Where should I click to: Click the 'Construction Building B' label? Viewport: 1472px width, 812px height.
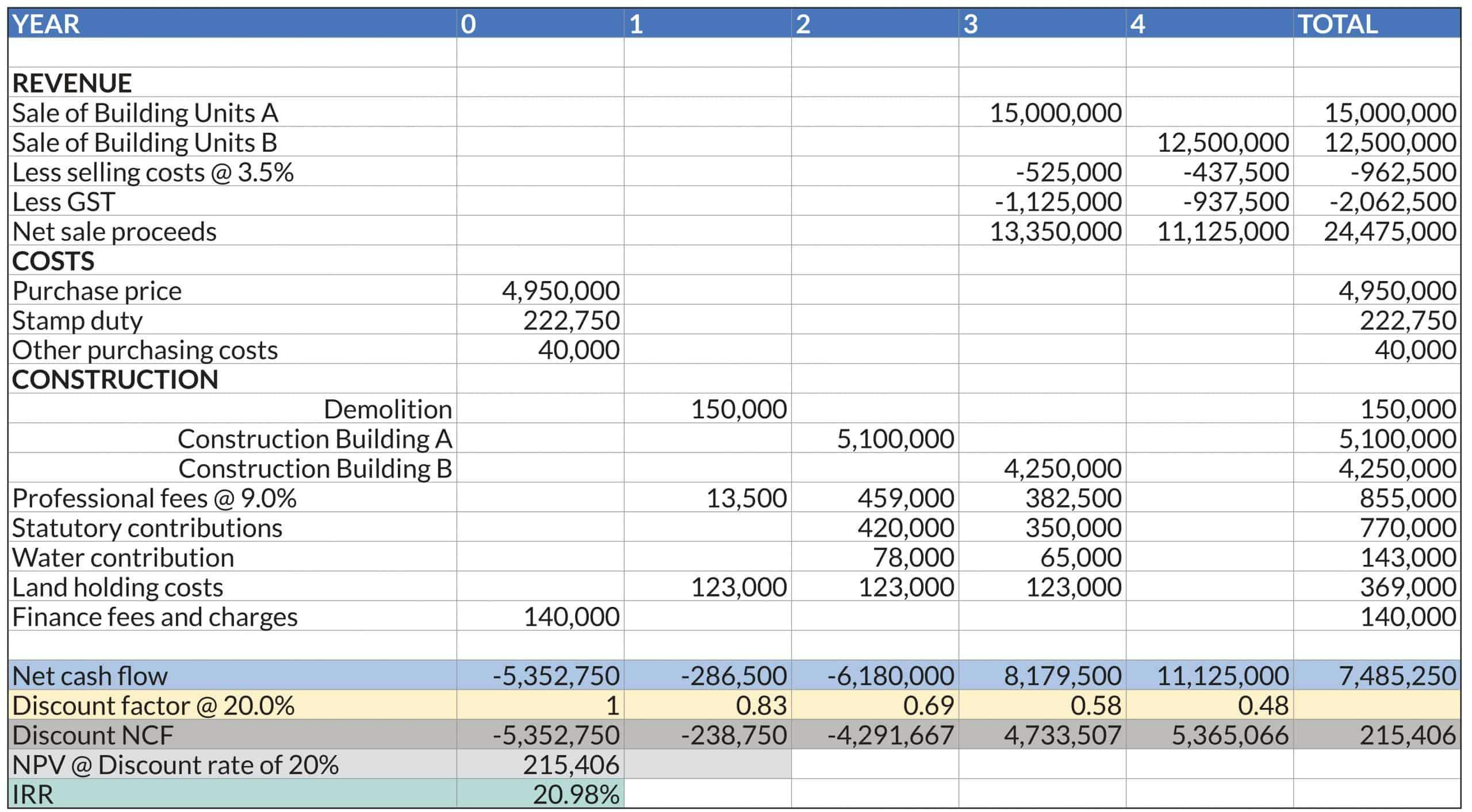315,468
